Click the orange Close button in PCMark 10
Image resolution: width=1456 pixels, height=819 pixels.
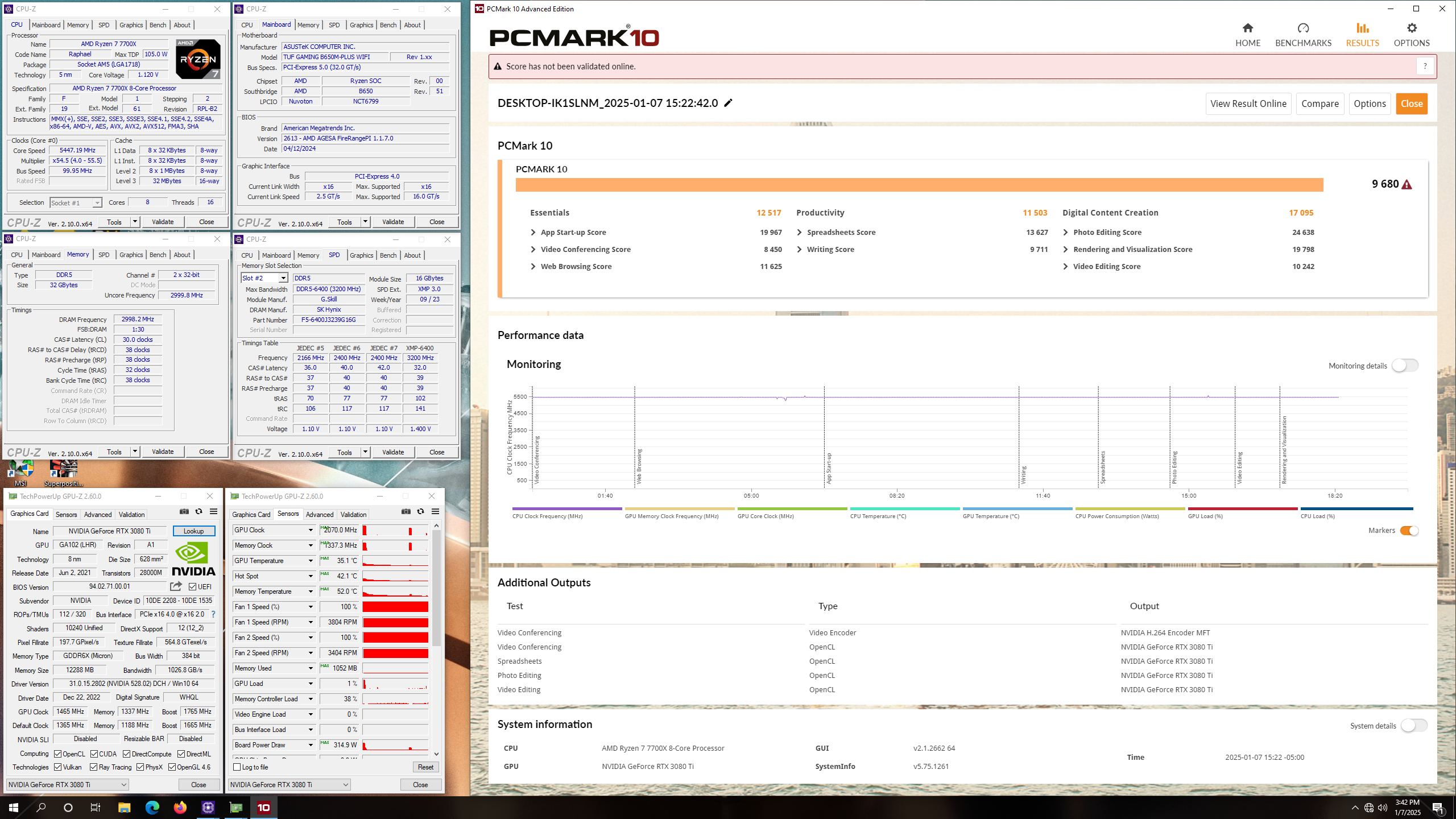[x=1412, y=104]
